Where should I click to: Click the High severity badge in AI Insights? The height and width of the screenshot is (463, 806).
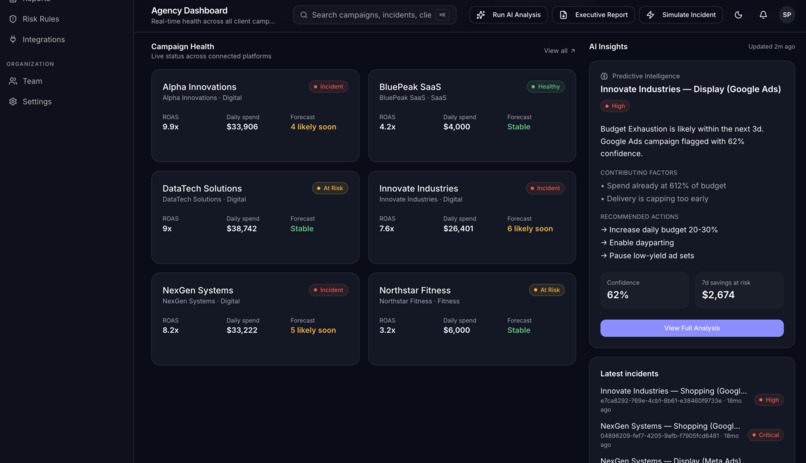tap(615, 106)
